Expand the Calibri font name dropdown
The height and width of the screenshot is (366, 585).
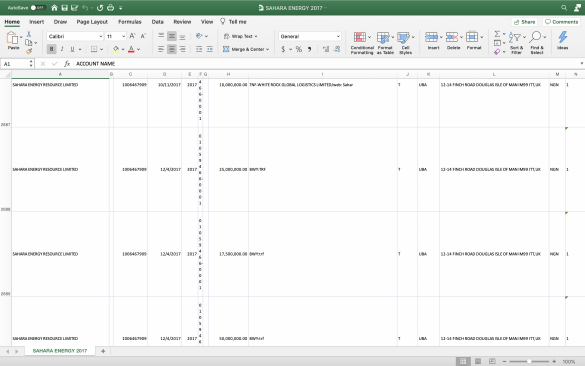[x=100, y=36]
